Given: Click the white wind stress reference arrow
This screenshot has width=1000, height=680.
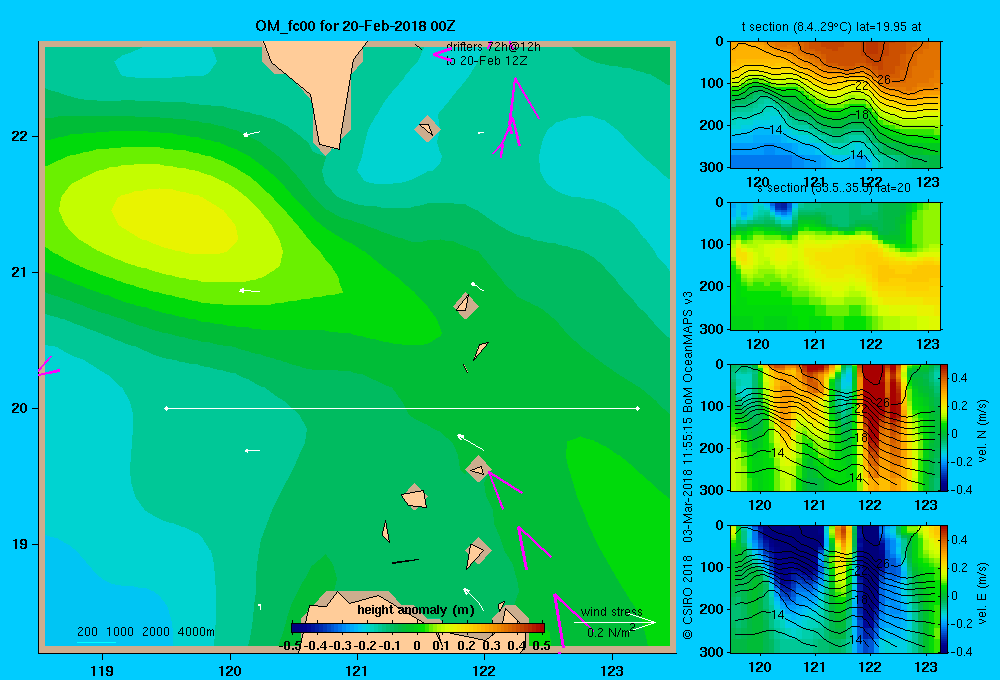Looking at the screenshot, I should [x=614, y=622].
